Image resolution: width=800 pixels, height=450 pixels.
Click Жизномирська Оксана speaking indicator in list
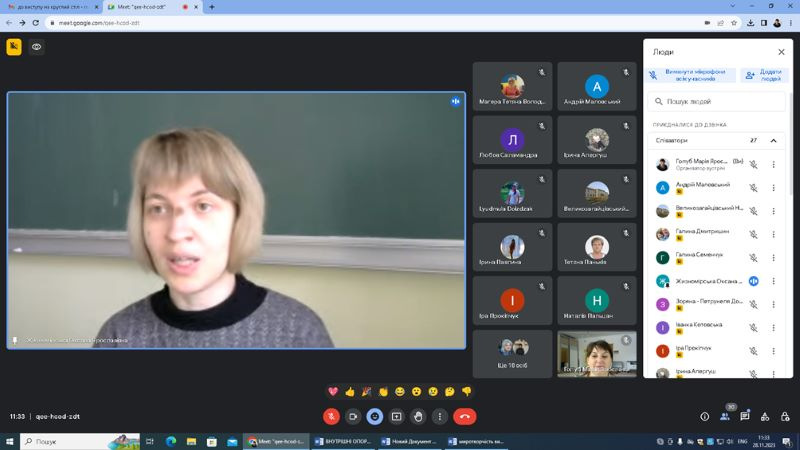click(x=754, y=281)
